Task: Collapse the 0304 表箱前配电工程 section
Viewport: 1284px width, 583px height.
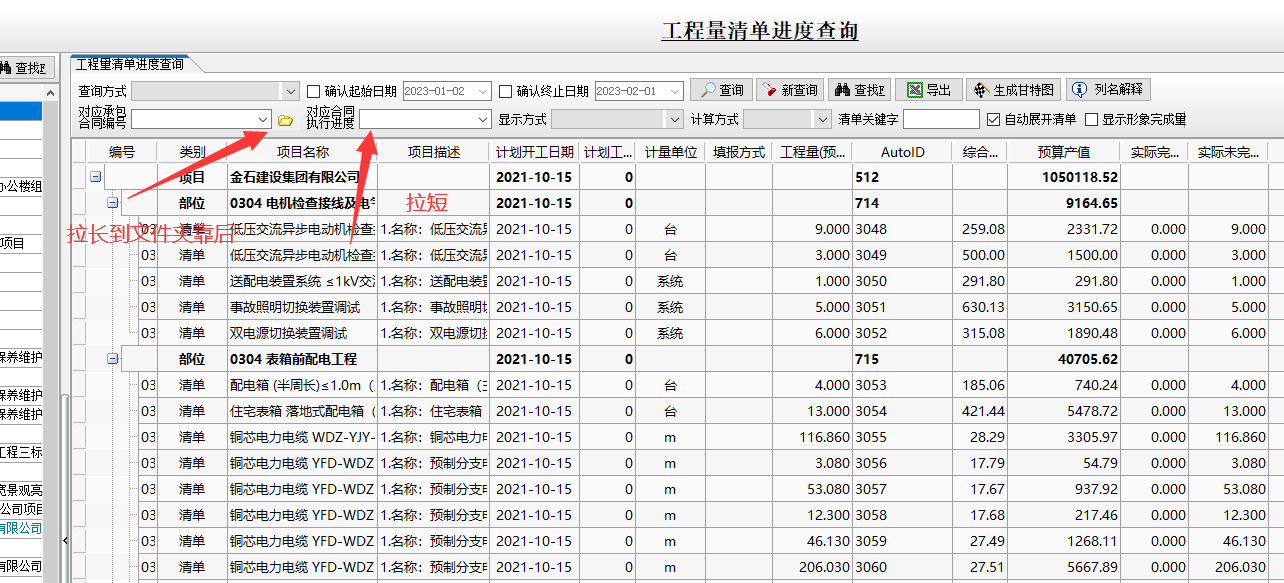Action: pyautogui.click(x=113, y=359)
